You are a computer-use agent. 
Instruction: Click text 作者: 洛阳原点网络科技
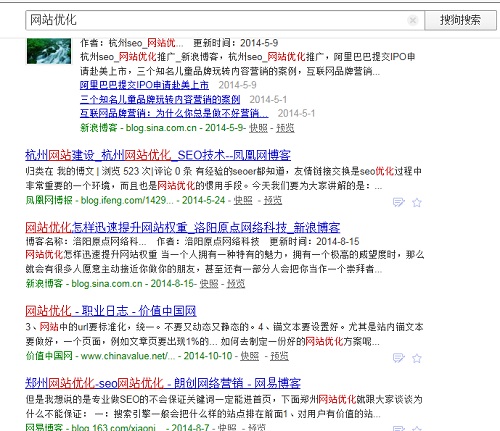point(208,241)
